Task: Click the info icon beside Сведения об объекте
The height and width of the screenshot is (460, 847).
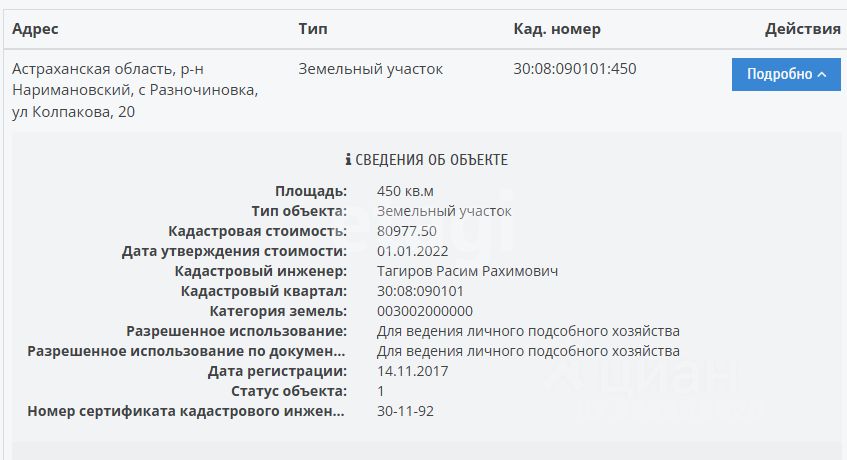Action: tap(348, 160)
